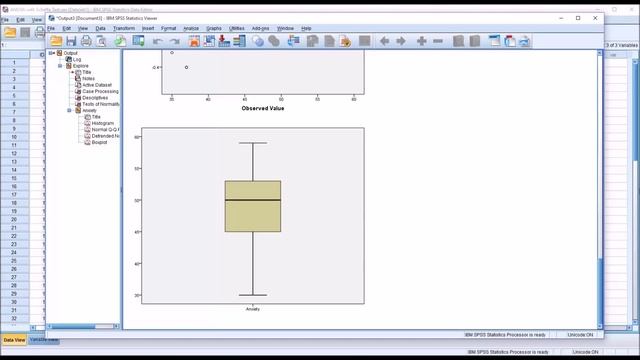Click the Viewer vertical scrollbar thumb

coord(600,290)
